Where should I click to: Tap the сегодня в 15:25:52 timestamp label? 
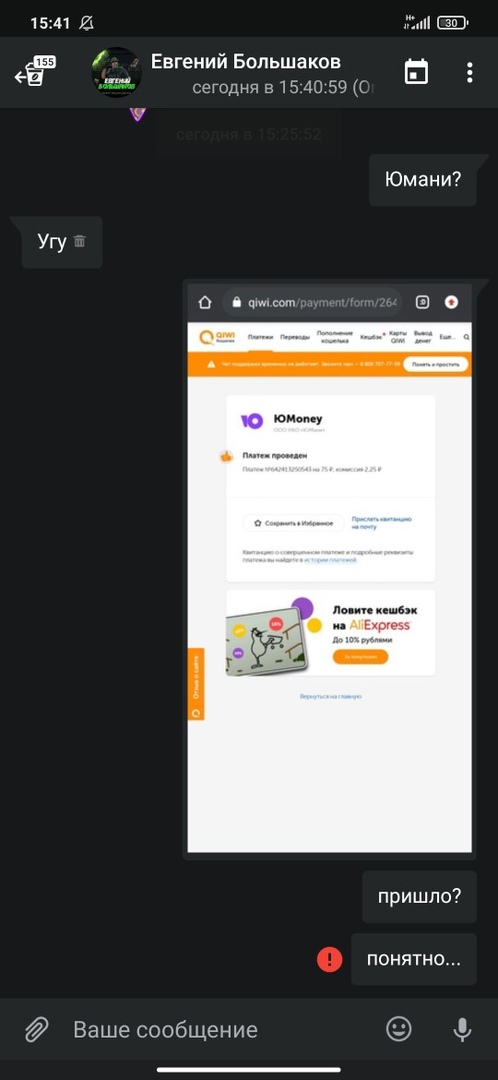click(x=249, y=134)
